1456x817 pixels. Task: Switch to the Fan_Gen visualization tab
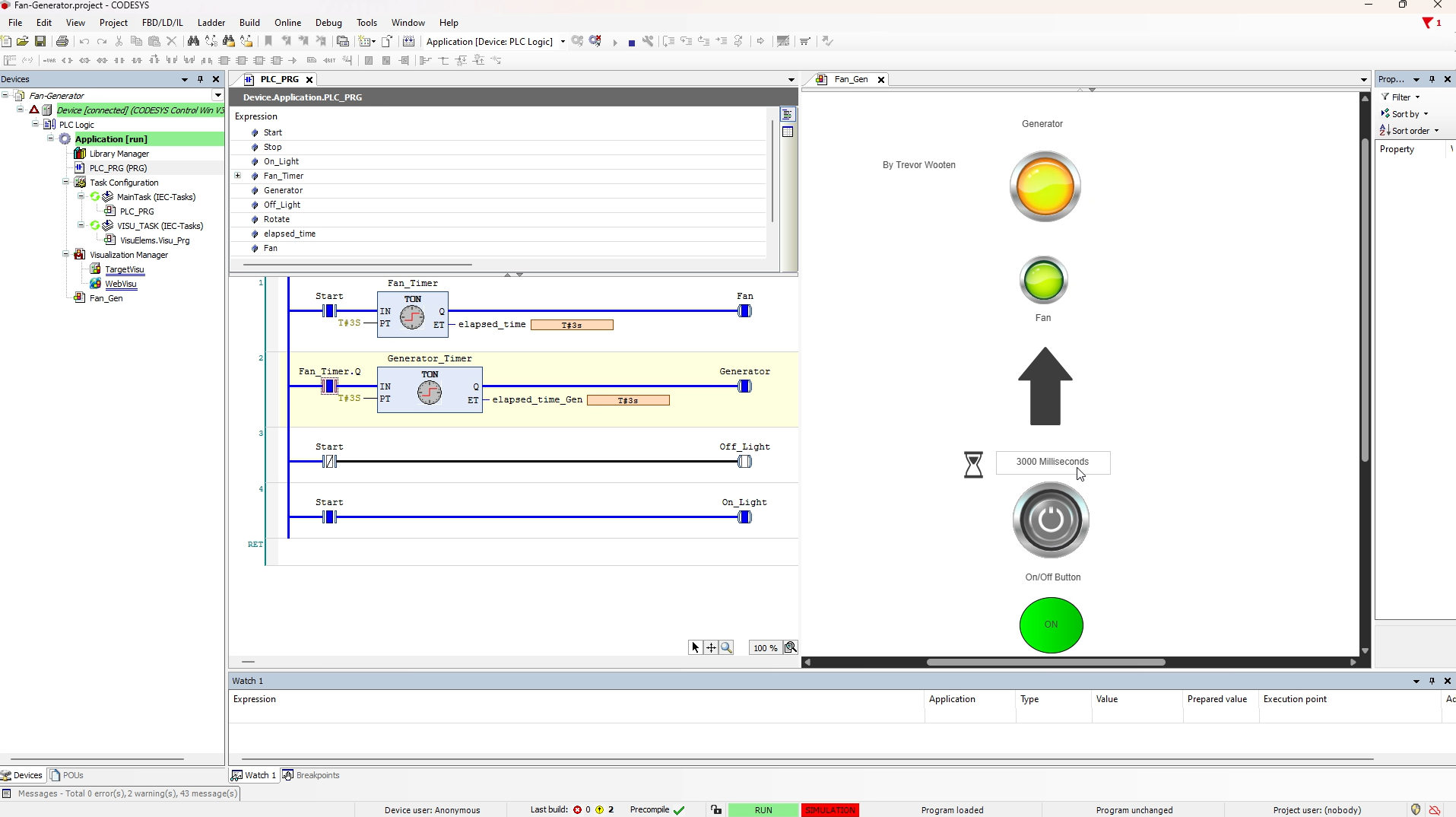point(850,79)
